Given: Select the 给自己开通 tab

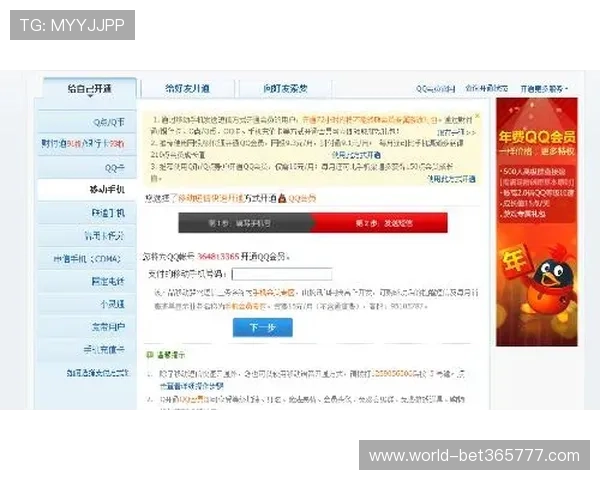Looking at the screenshot, I should click(x=90, y=89).
